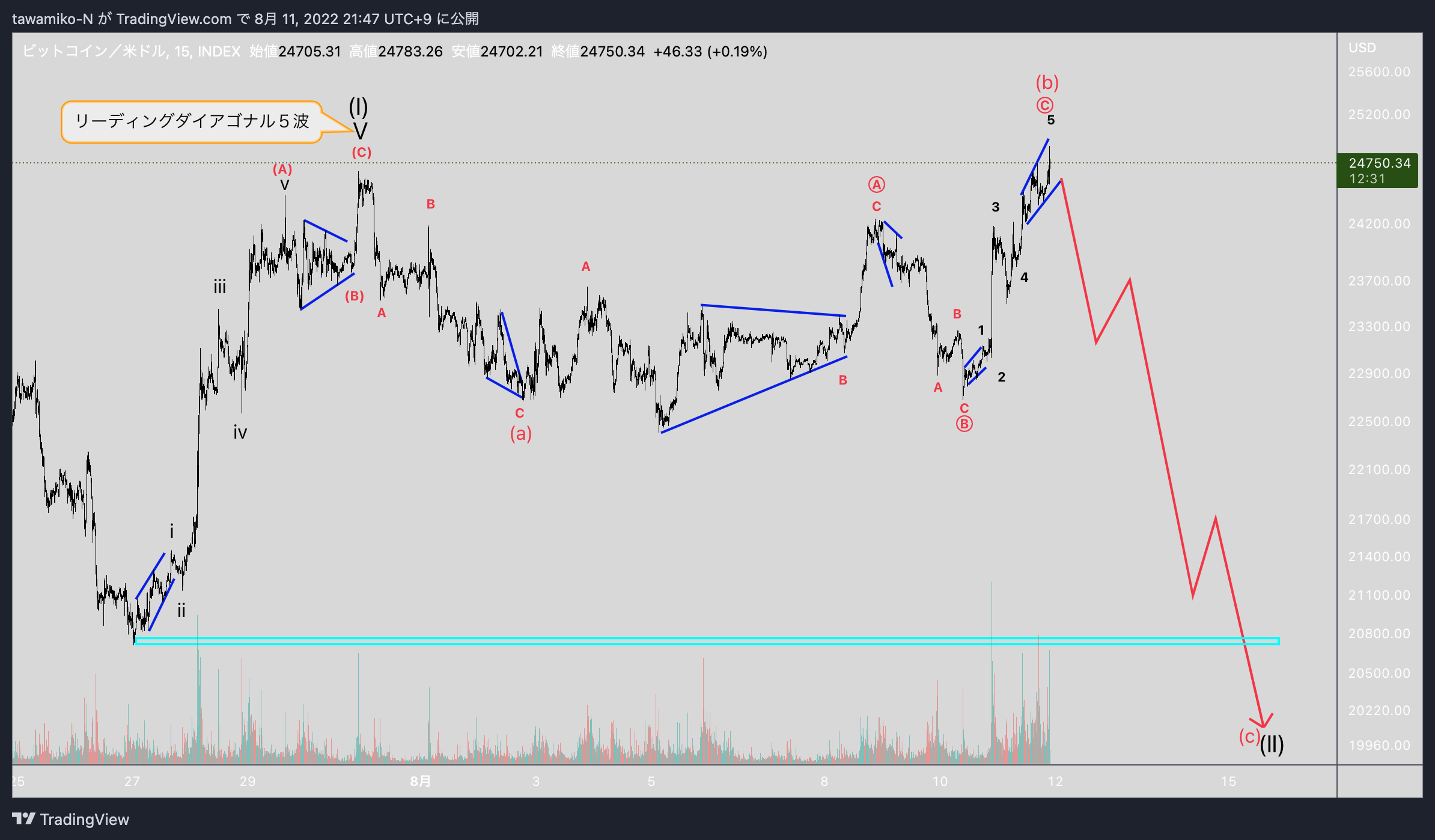Viewport: 1435px width, 840px height.
Task: Click the USD currency label on price axis
Action: click(1362, 47)
